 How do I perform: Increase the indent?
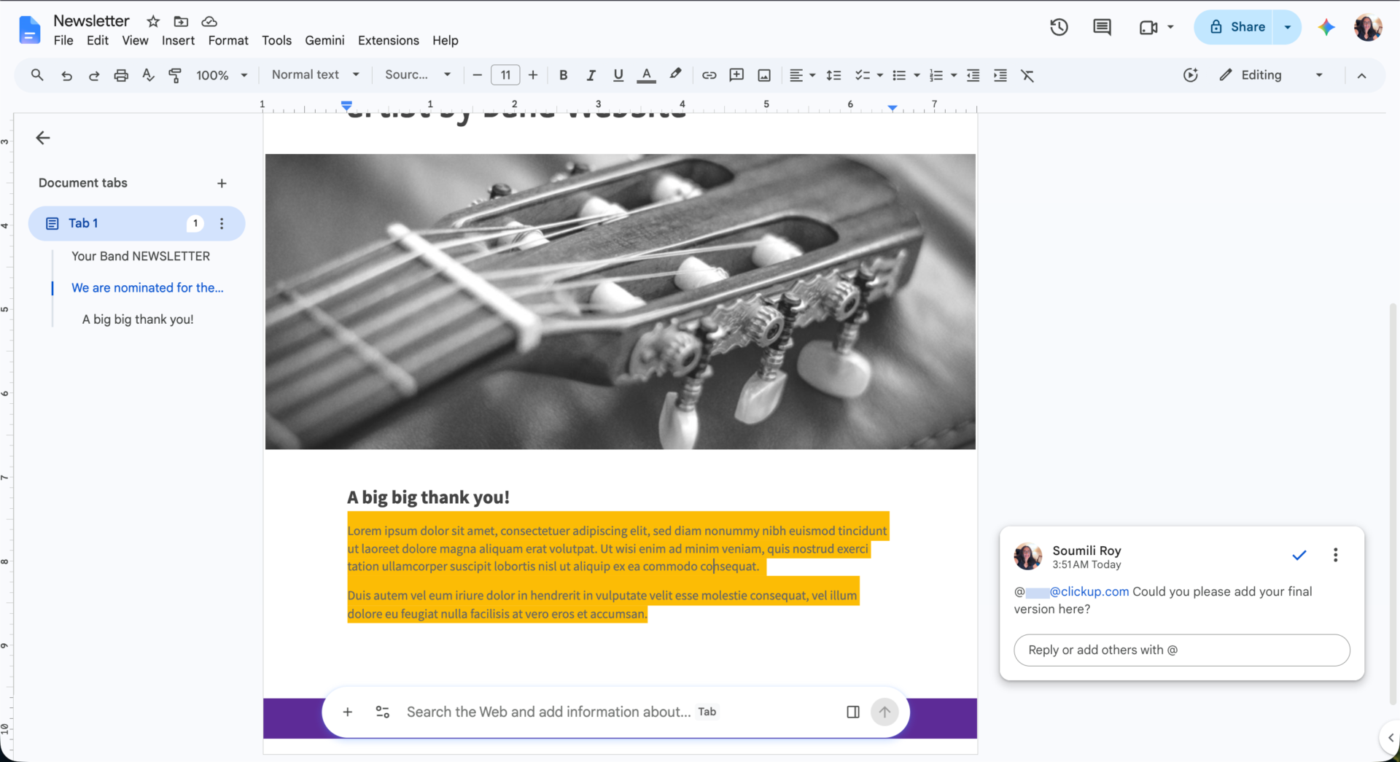1000,75
